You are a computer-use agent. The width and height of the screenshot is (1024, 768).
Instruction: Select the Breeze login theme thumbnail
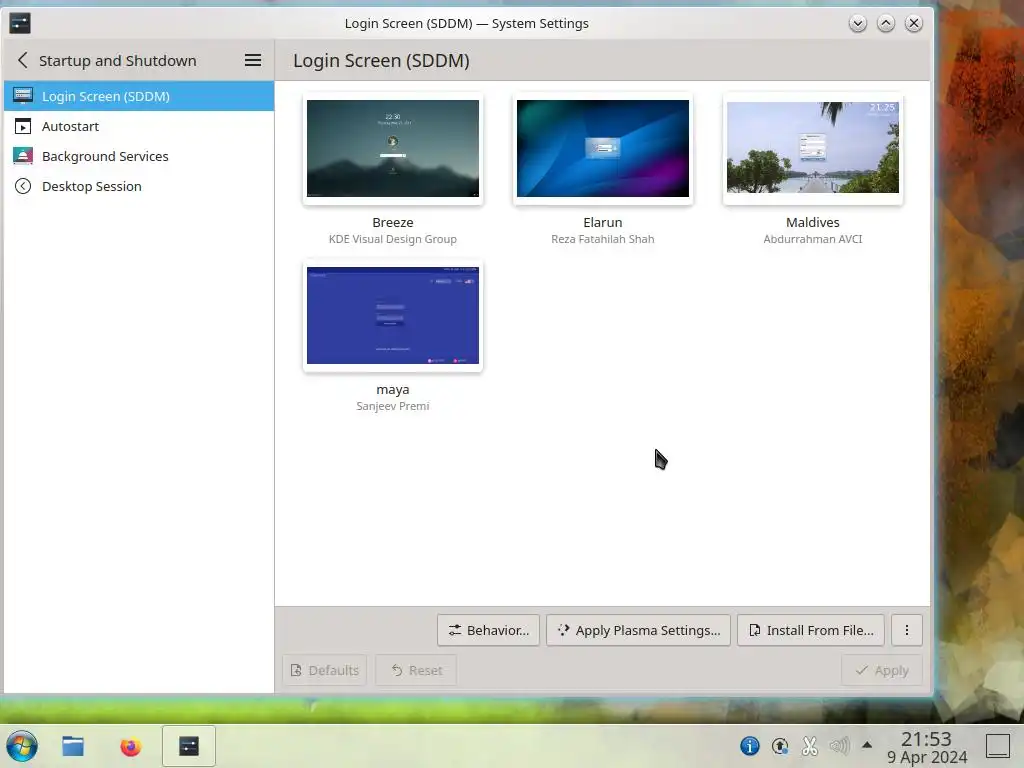click(x=392, y=148)
